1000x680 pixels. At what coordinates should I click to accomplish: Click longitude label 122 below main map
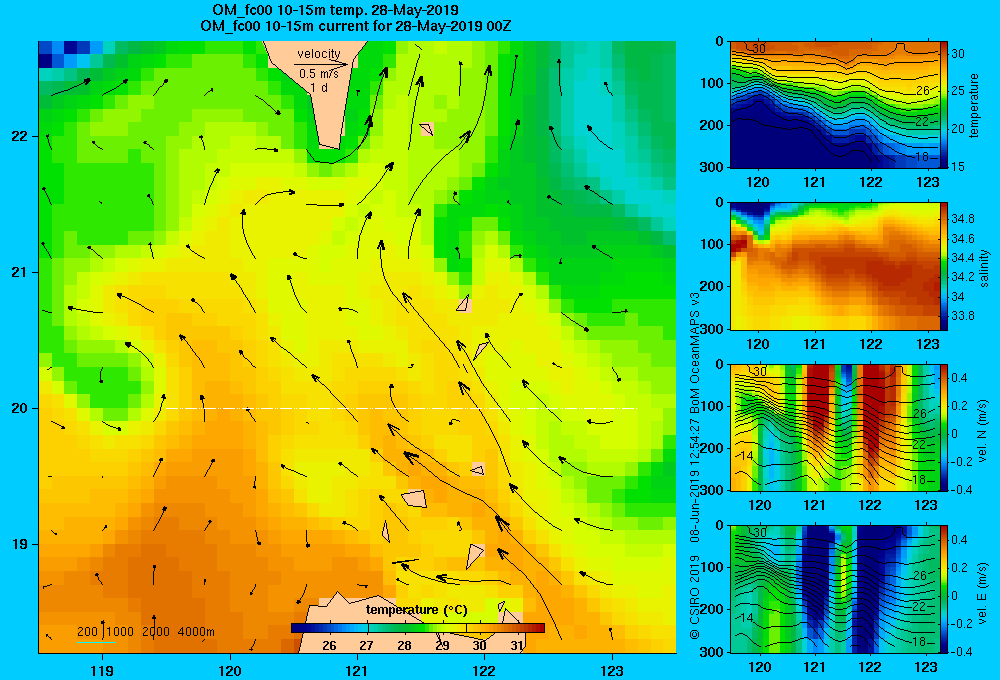pos(484,670)
